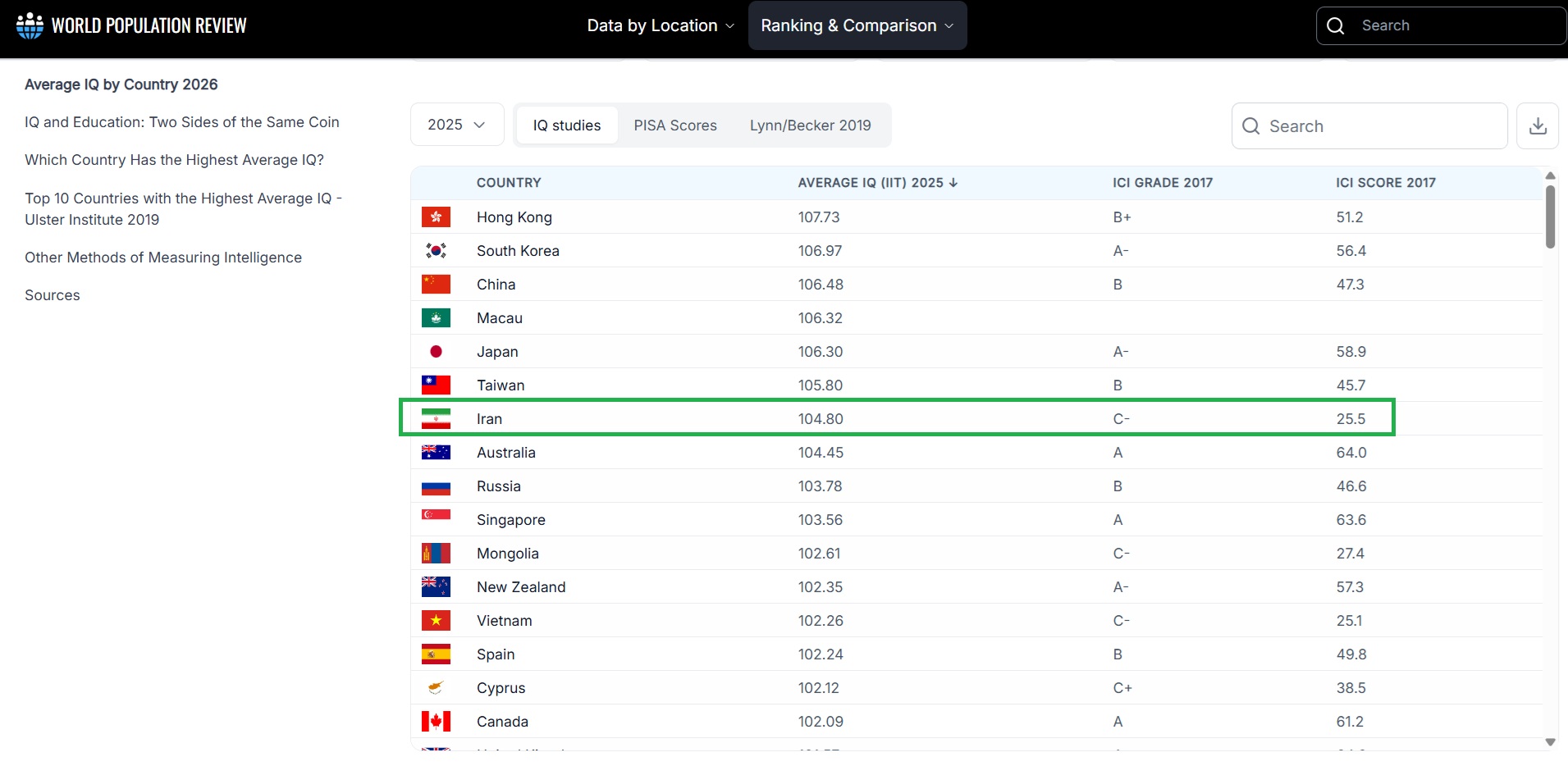Click the World Population Review globe logo
1568x766 pixels.
[x=30, y=25]
